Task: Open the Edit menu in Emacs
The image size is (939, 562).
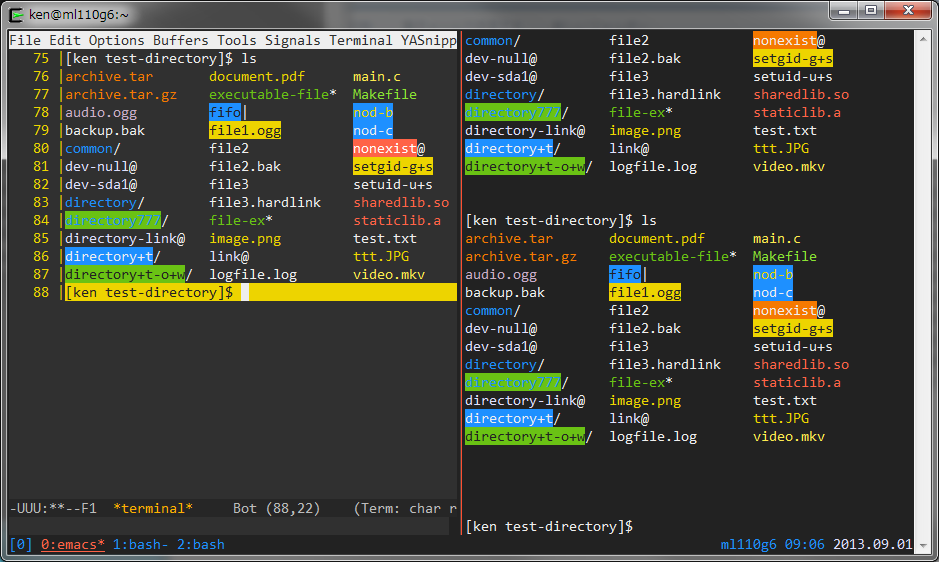Action: pos(65,40)
